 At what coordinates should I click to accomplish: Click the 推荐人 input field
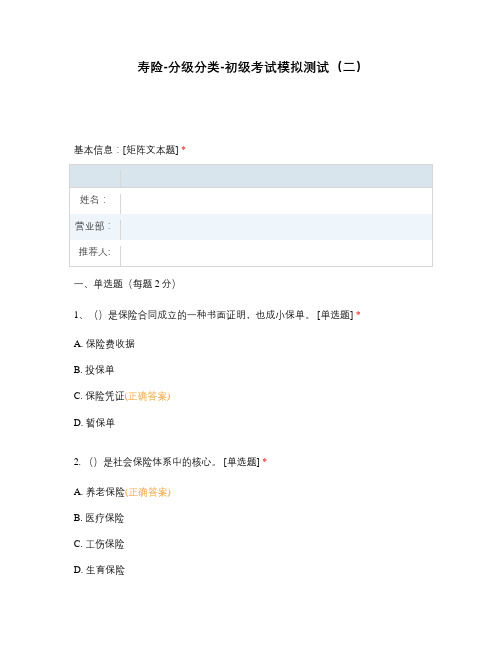click(276, 252)
